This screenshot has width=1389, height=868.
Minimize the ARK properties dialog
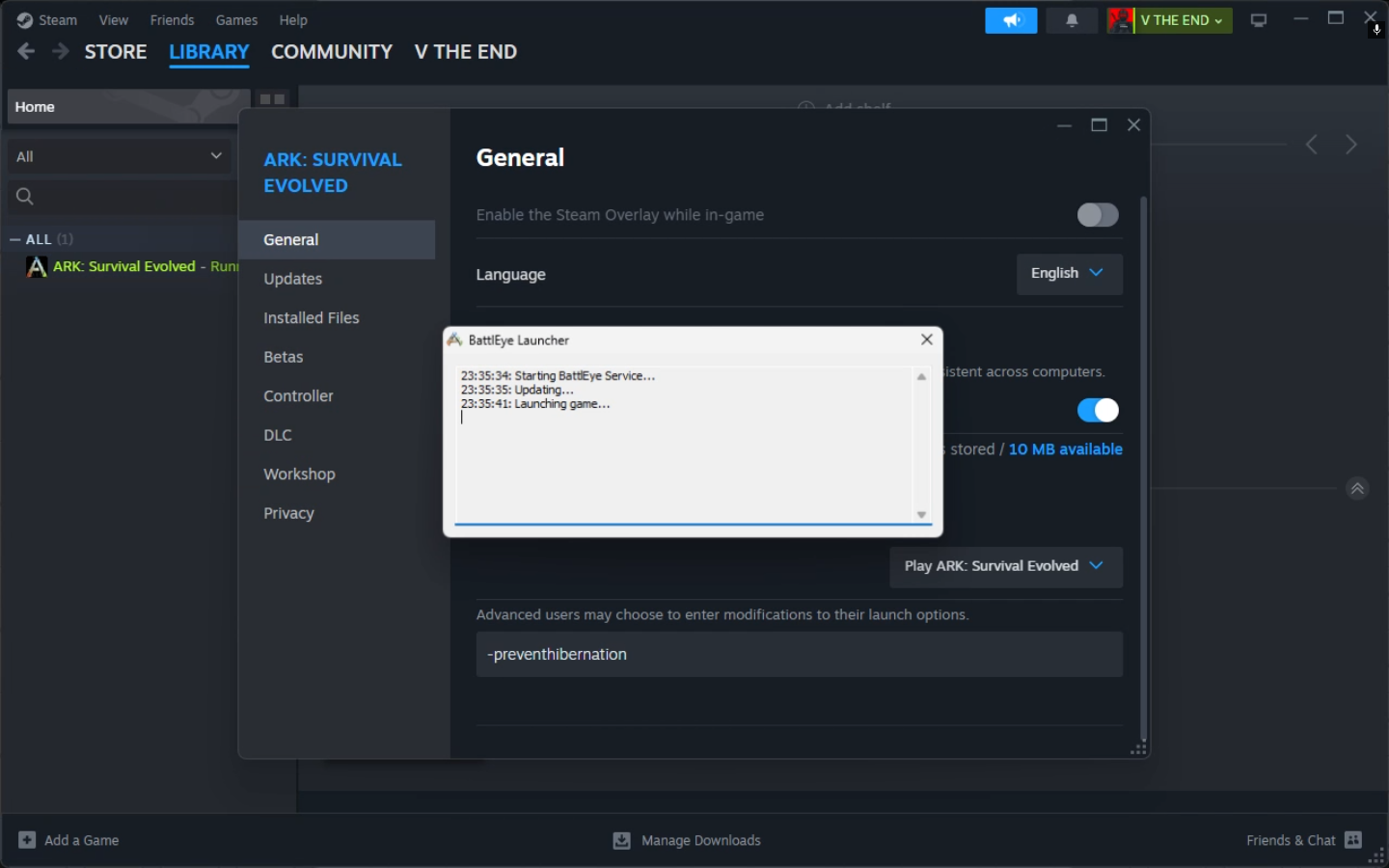click(1064, 125)
